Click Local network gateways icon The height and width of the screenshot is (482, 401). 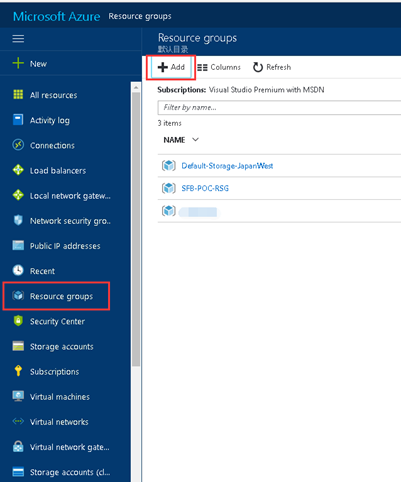18,195
